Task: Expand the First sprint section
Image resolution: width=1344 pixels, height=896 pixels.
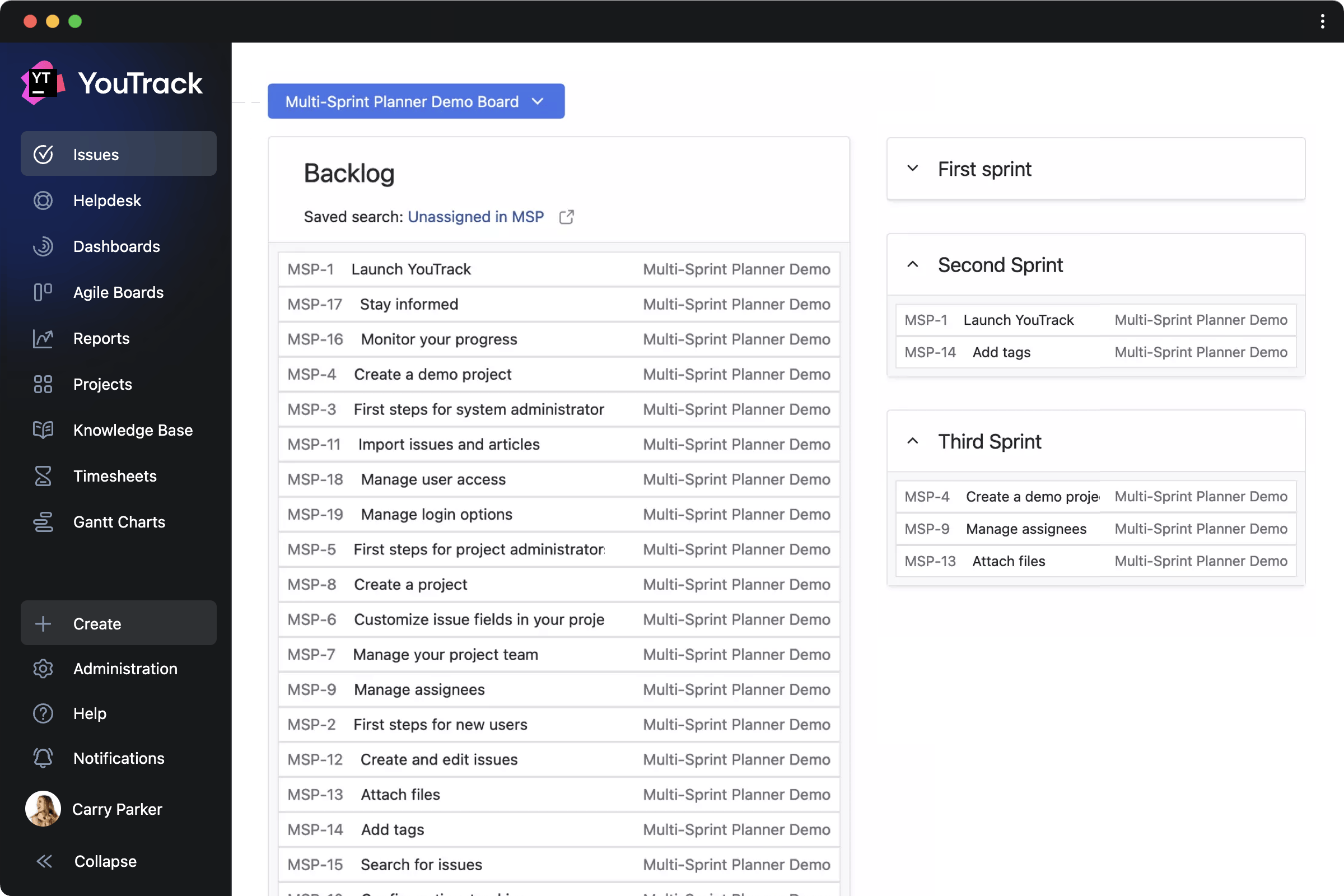Action: [x=912, y=169]
